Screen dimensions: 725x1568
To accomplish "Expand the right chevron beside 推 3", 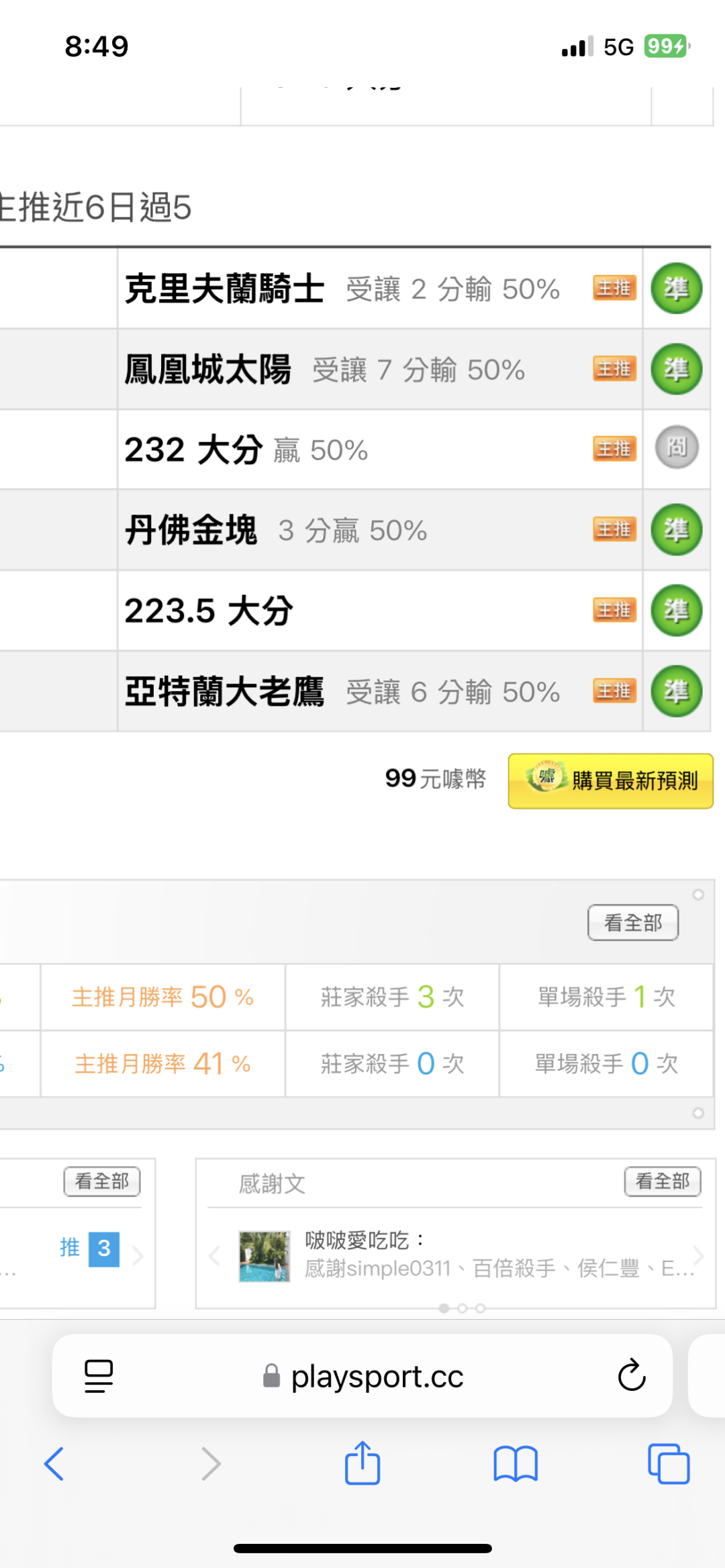I will click(x=138, y=1255).
